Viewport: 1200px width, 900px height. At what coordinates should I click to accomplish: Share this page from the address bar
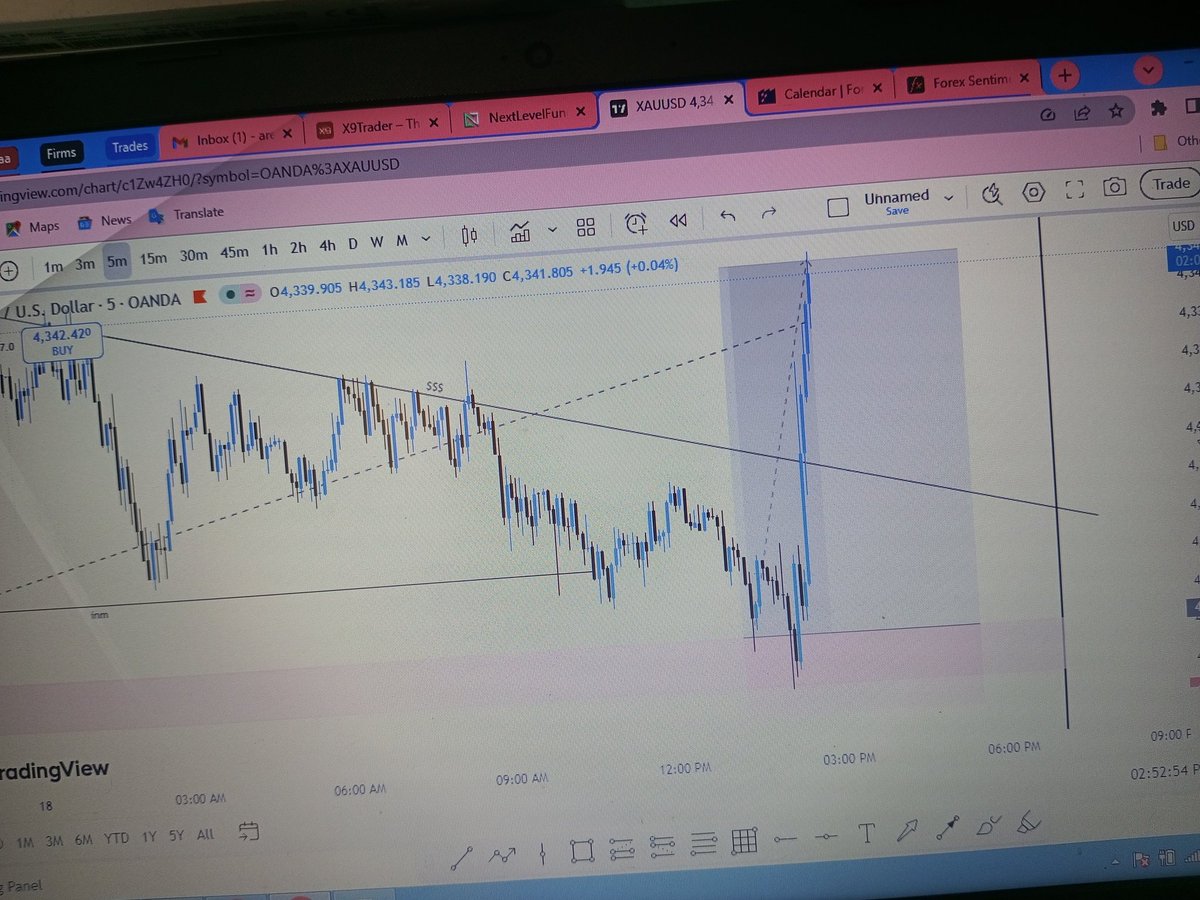[1082, 113]
